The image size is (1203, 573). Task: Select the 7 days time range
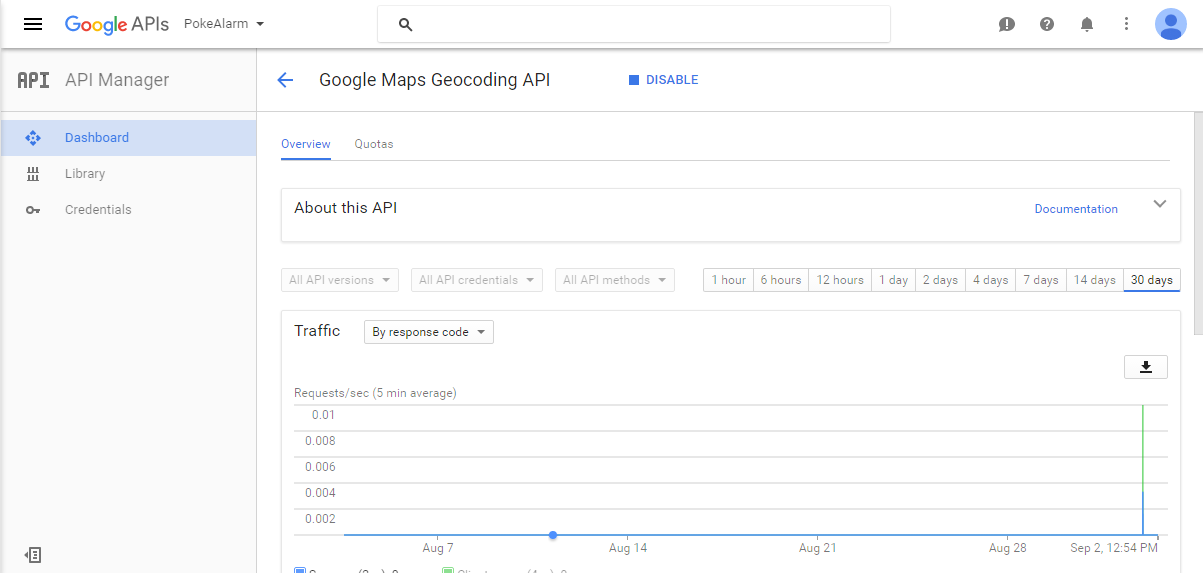pos(1041,280)
